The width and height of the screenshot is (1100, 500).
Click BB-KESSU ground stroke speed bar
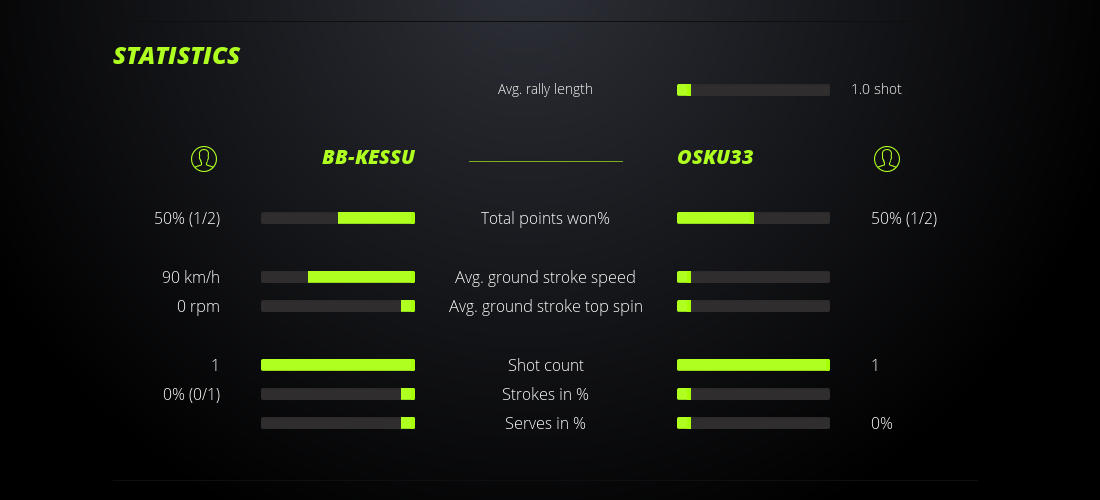tap(338, 277)
